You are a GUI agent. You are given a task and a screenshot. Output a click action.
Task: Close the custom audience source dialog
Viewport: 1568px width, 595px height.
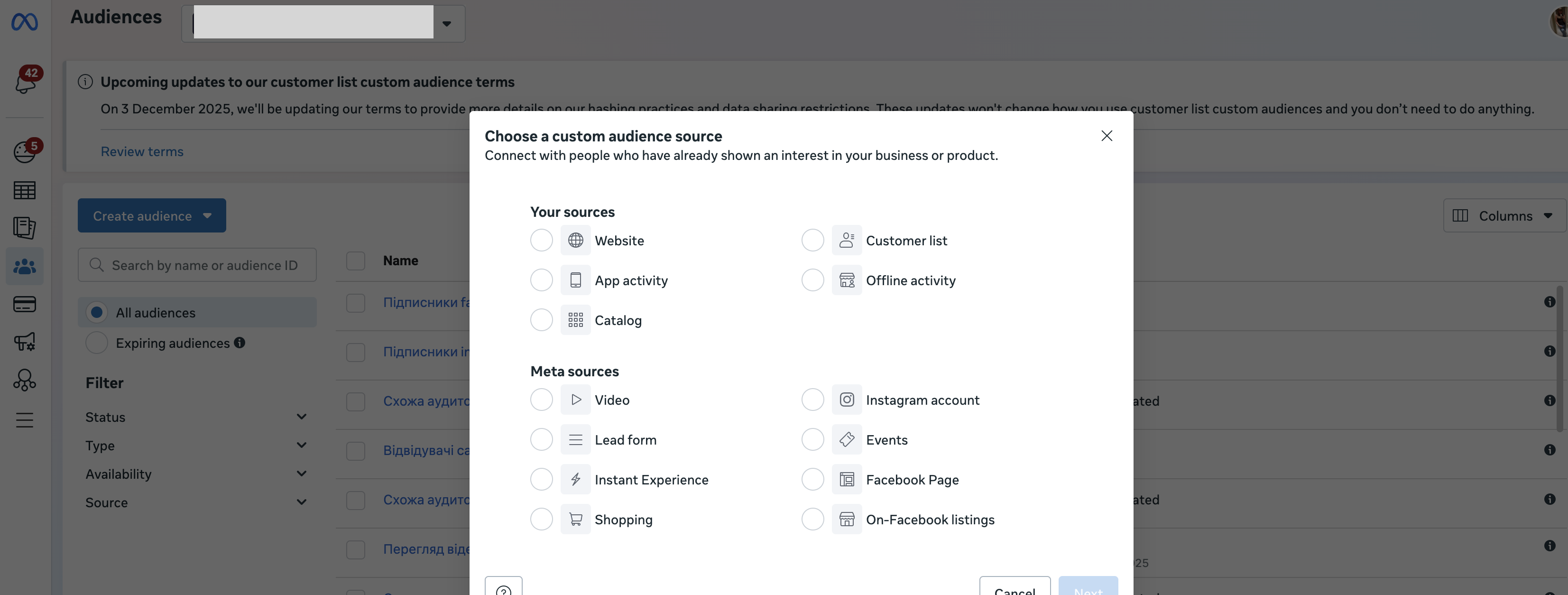pyautogui.click(x=1107, y=136)
